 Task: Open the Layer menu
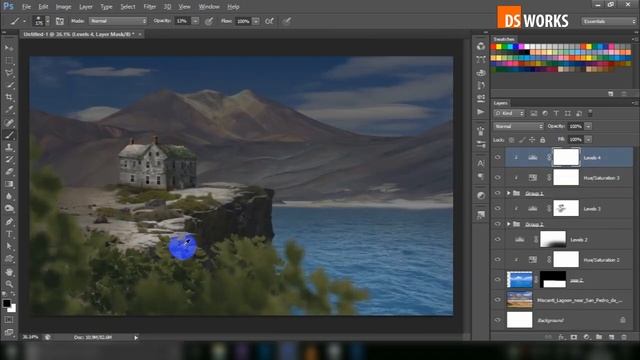click(86, 7)
